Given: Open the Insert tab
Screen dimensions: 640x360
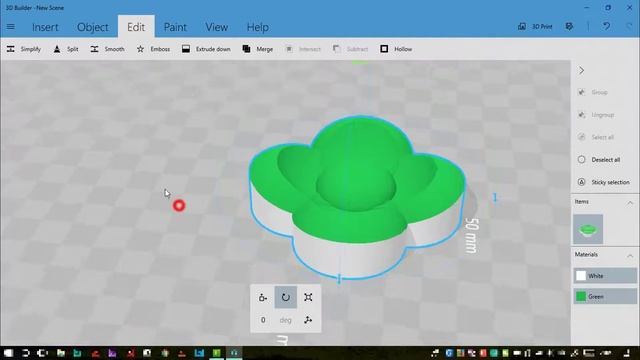Looking at the screenshot, I should click(45, 27).
